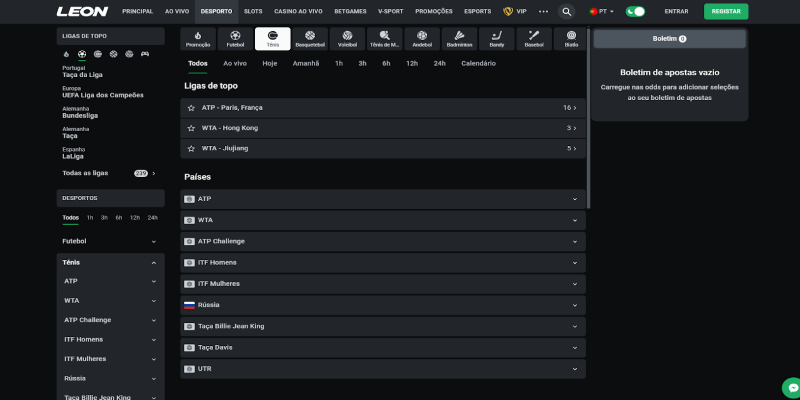
Task: Open the live chat bubble icon
Action: (792, 388)
